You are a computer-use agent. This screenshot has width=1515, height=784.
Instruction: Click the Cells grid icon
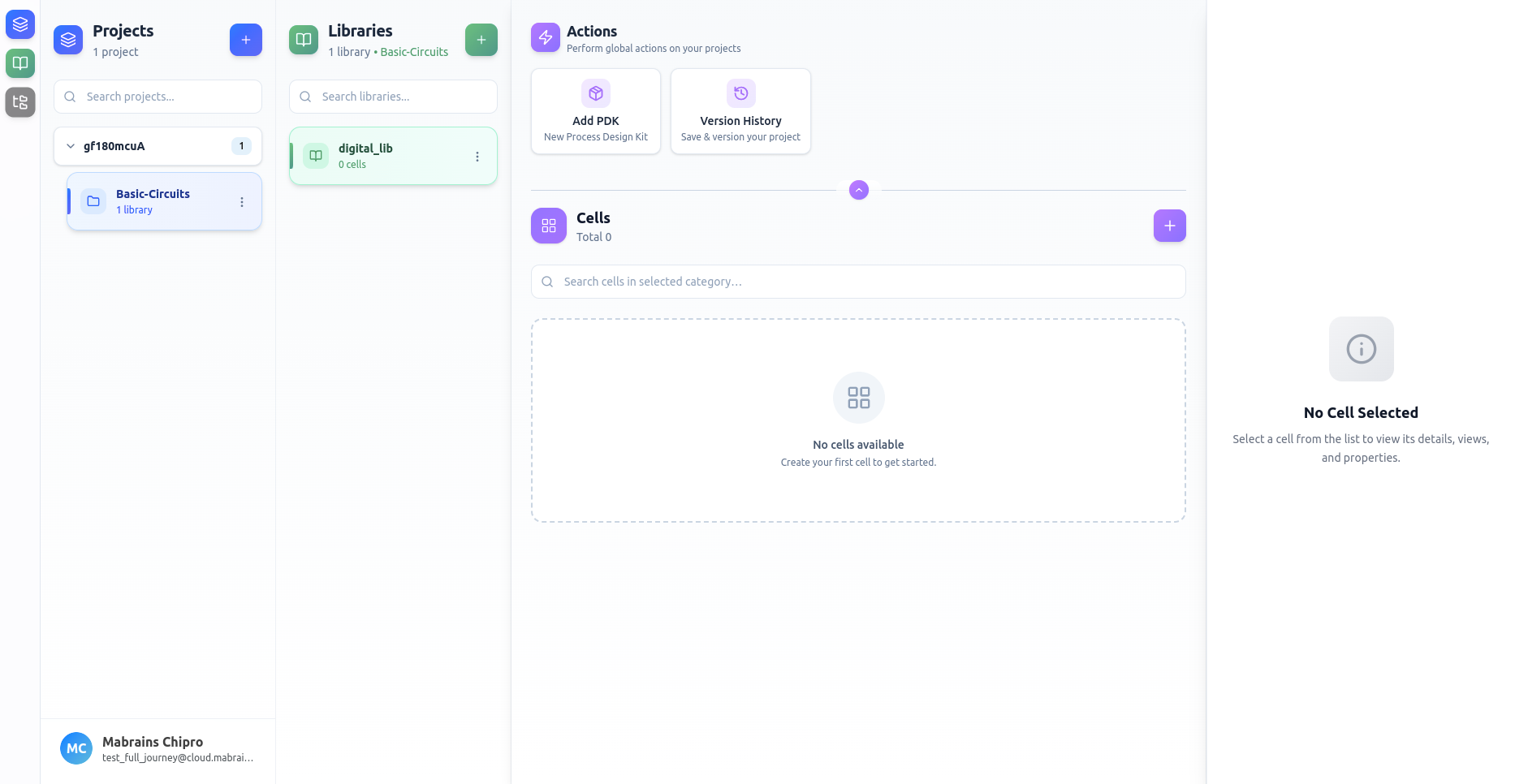pos(548,226)
